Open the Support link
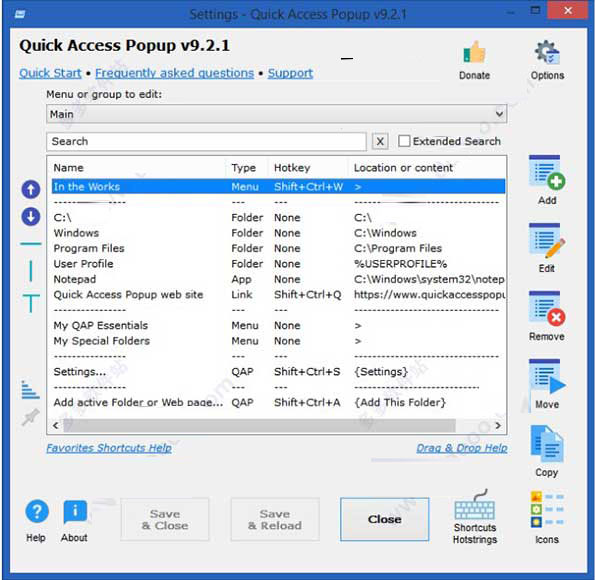 (290, 73)
